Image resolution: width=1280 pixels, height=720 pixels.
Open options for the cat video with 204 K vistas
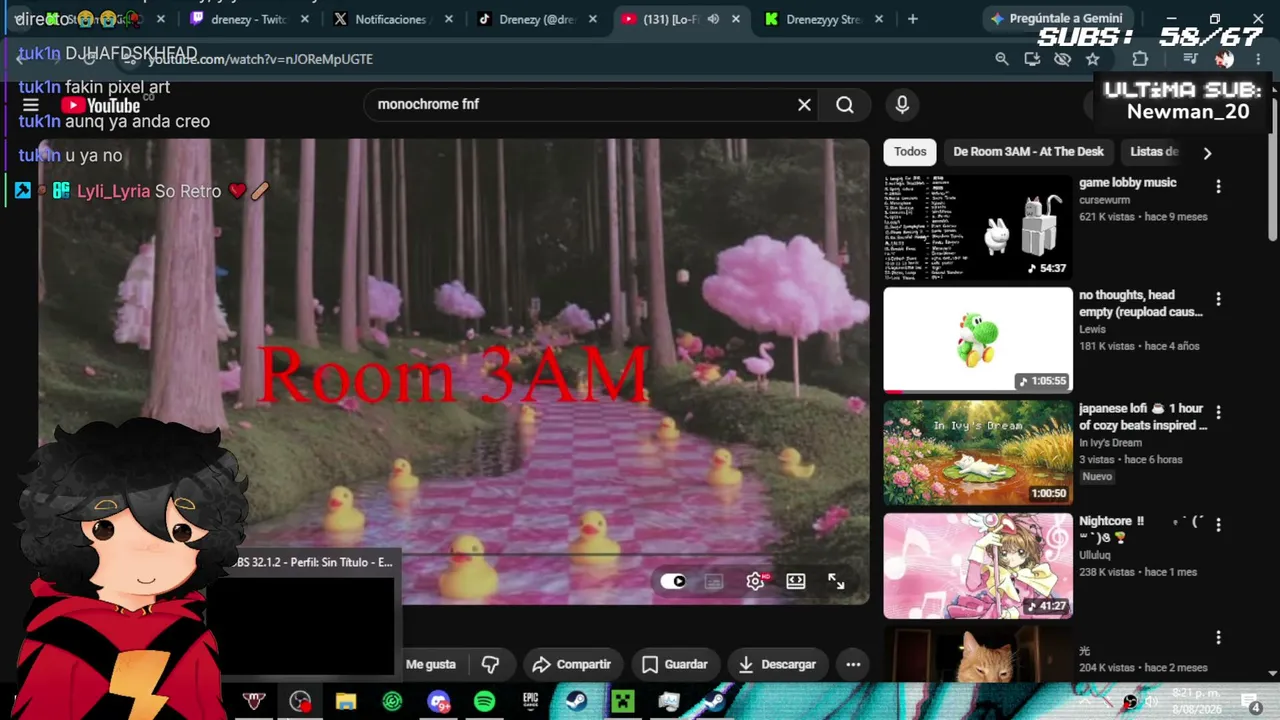1218,638
